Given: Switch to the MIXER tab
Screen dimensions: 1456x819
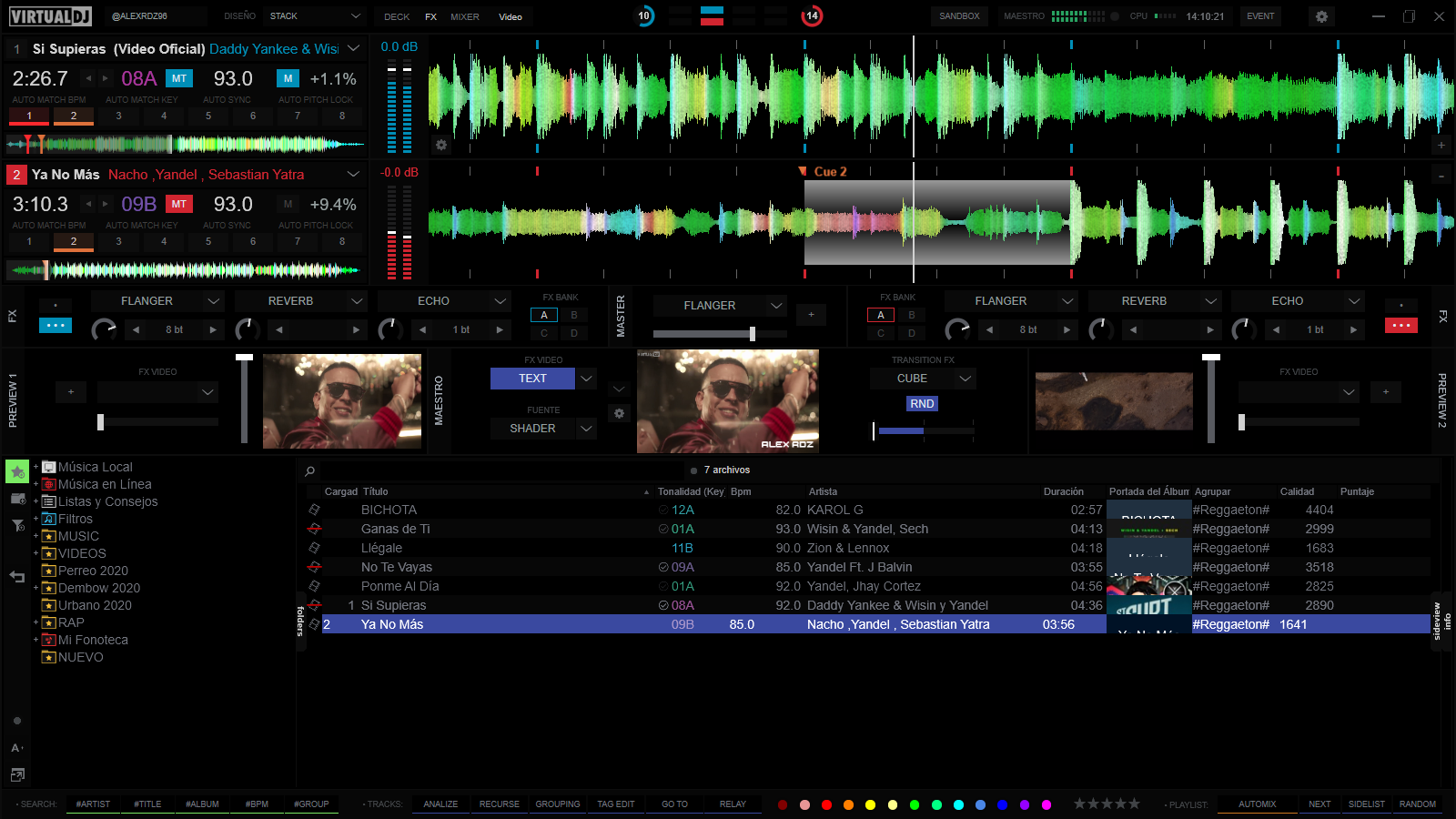Looking at the screenshot, I should coord(464,16).
